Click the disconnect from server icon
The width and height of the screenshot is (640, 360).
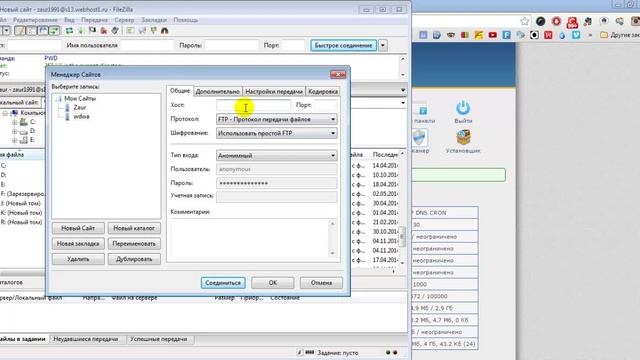(x=104, y=31)
